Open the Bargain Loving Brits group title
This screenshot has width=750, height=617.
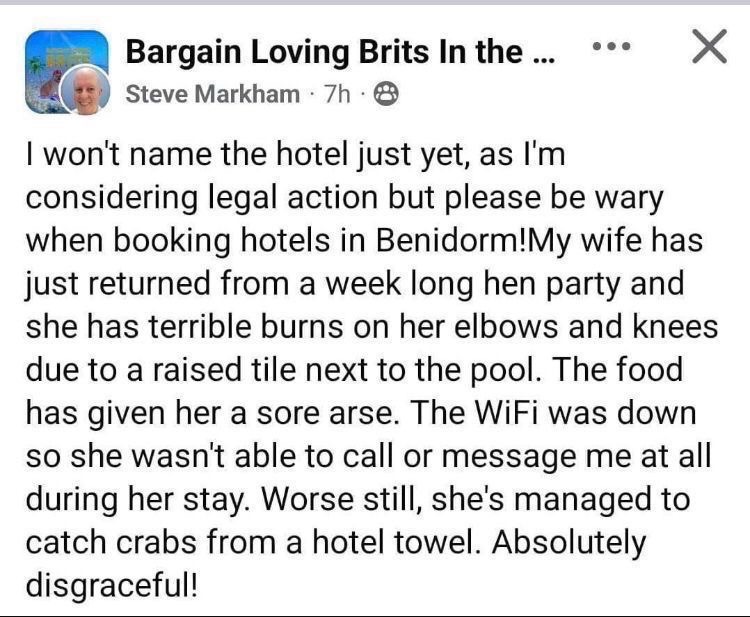coord(340,52)
